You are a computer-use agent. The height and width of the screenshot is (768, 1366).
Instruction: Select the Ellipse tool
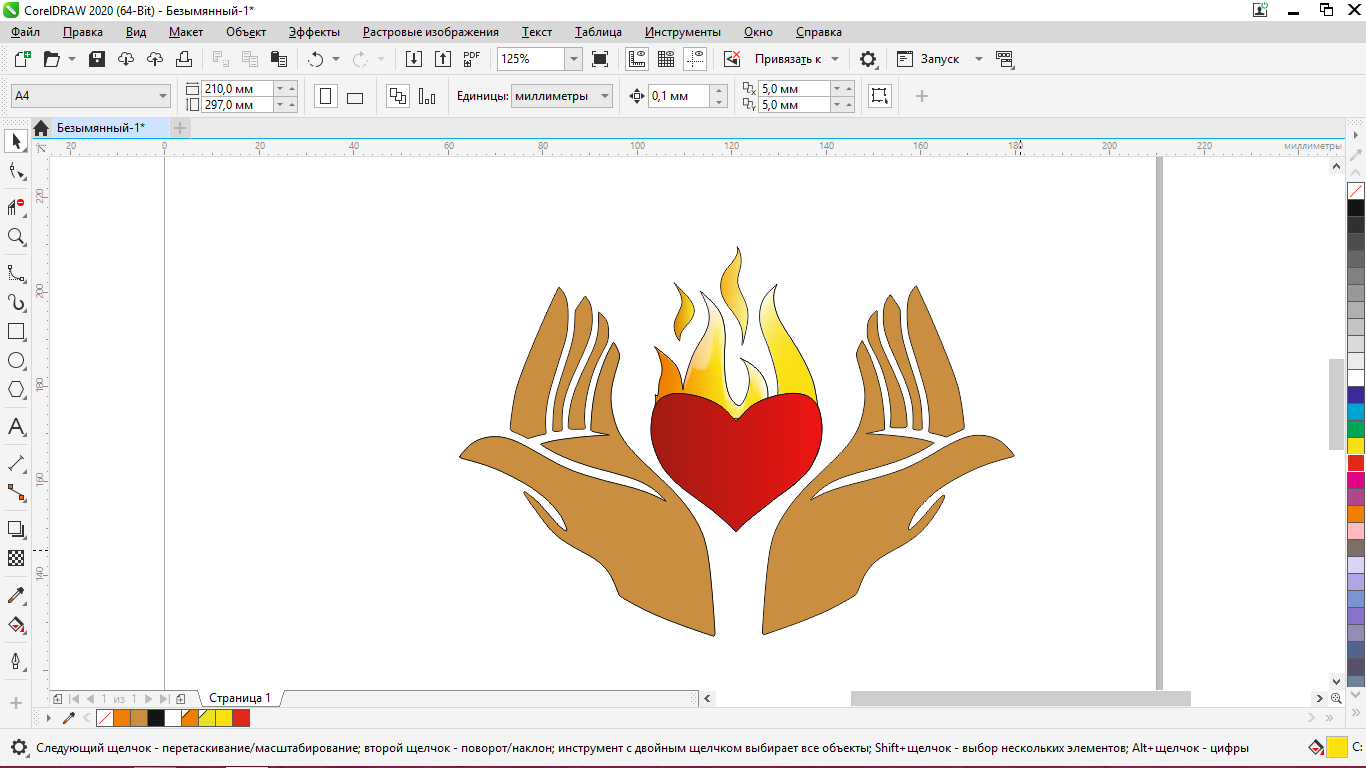[x=16, y=360]
